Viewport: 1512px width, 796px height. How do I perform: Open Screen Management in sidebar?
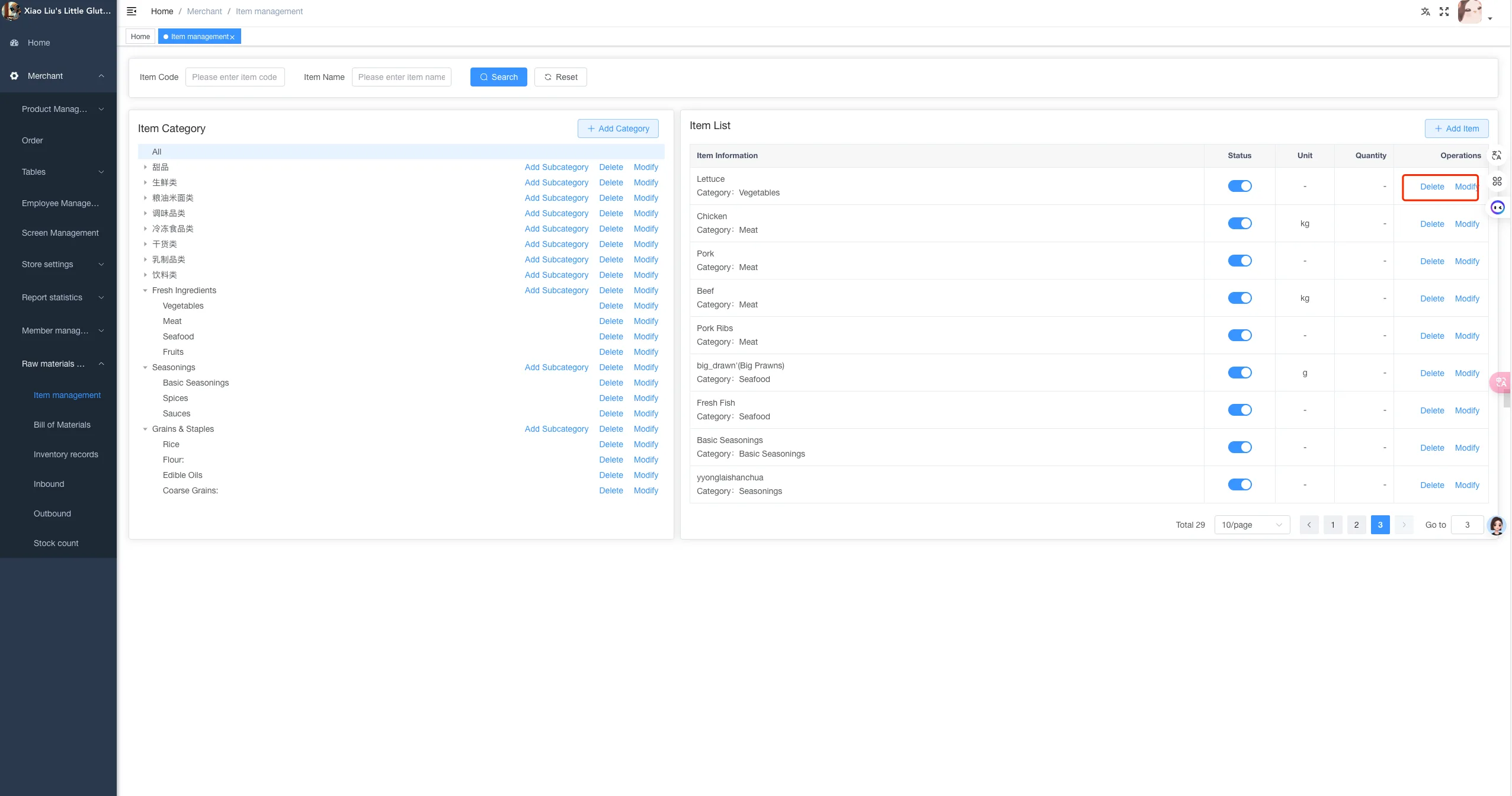60,233
